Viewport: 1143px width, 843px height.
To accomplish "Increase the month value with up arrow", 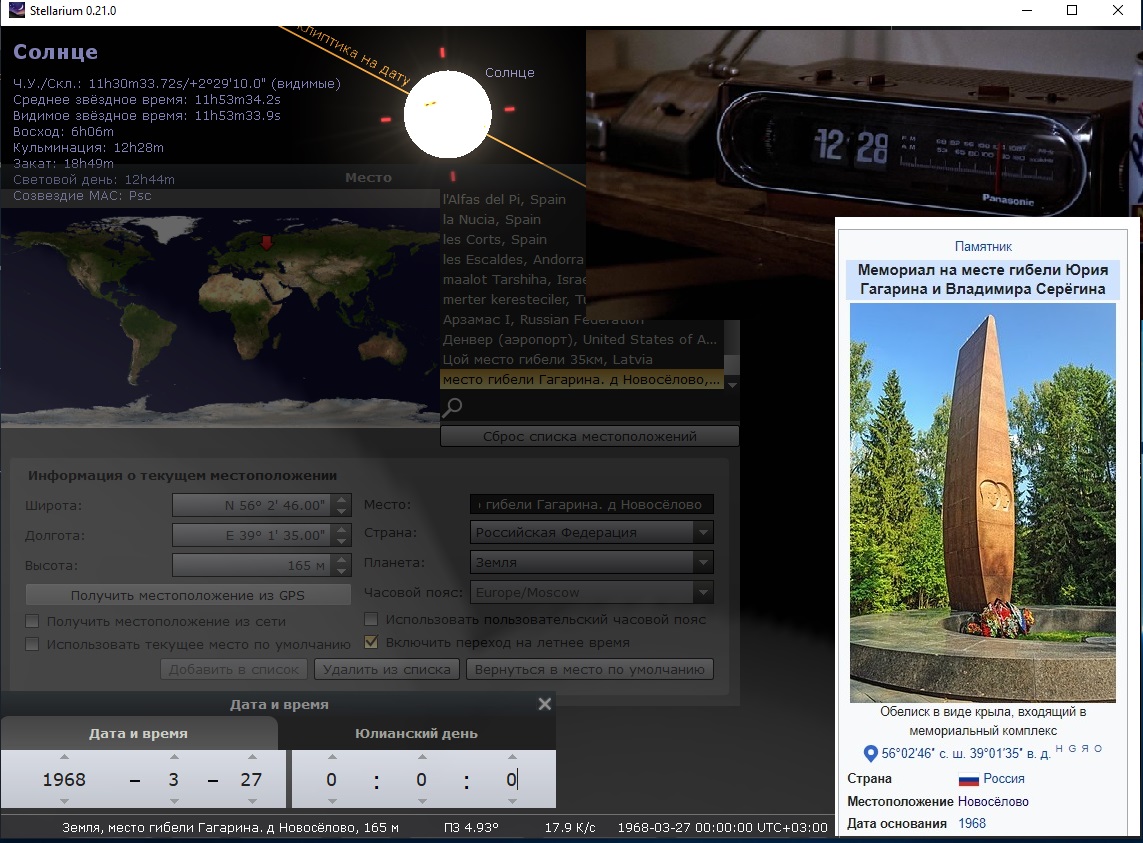I will pyautogui.click(x=174, y=757).
